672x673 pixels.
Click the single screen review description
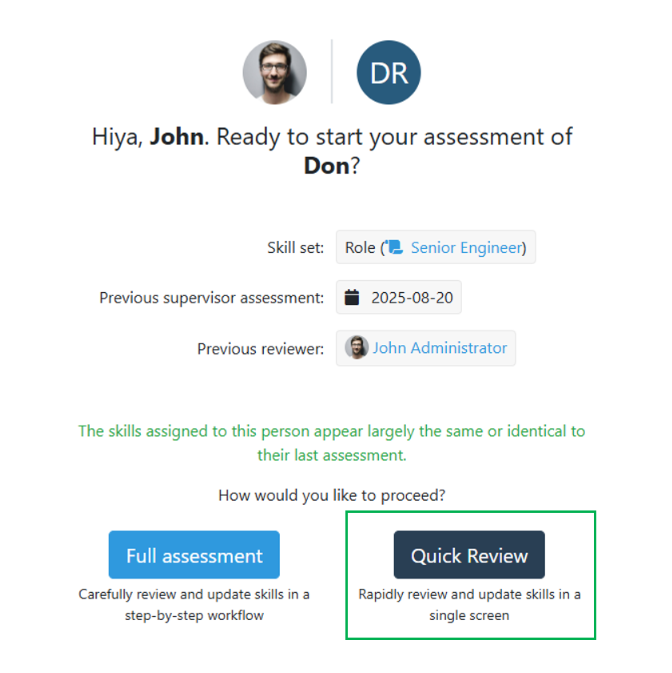(x=469, y=604)
